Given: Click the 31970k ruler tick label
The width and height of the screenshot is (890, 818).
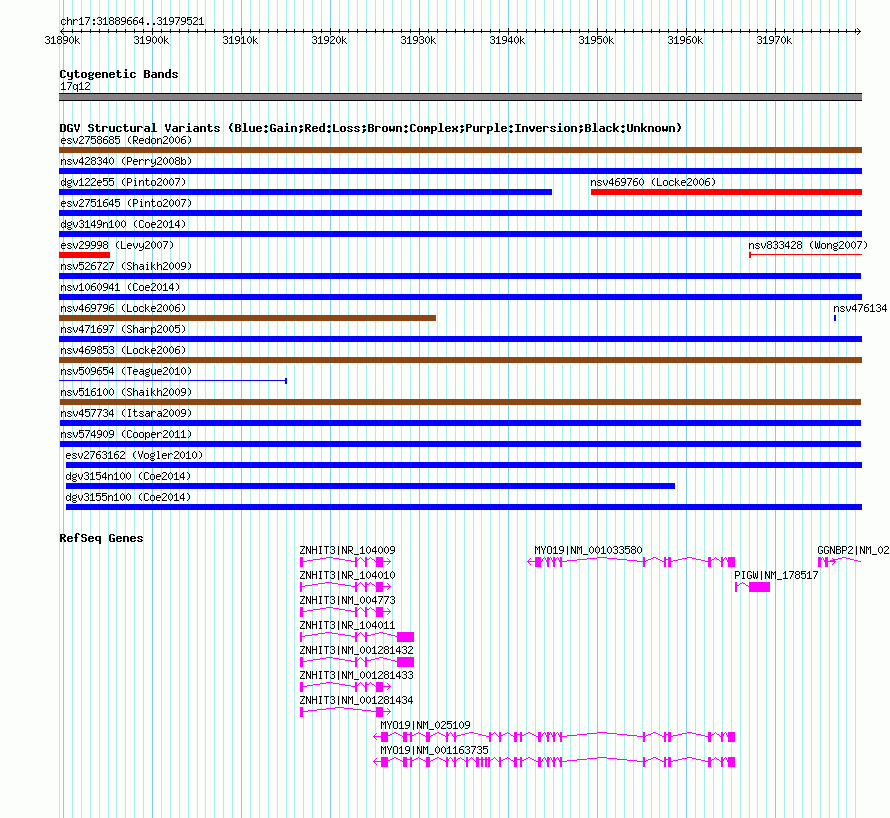Looking at the screenshot, I should (x=774, y=41).
